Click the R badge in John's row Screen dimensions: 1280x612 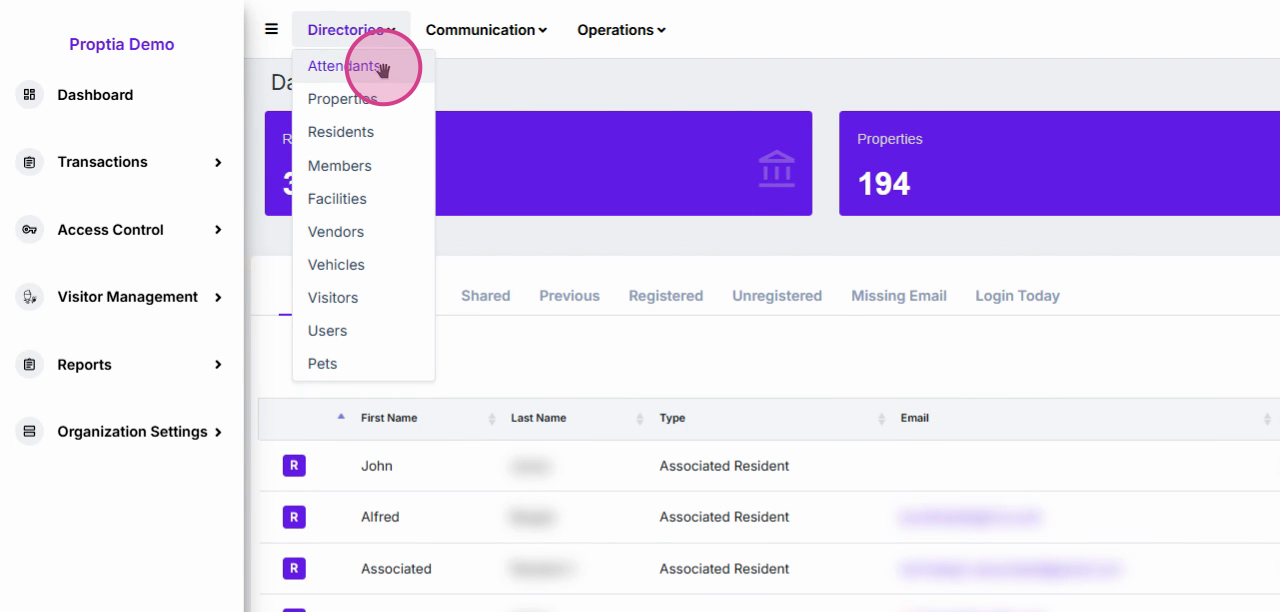[x=294, y=465]
